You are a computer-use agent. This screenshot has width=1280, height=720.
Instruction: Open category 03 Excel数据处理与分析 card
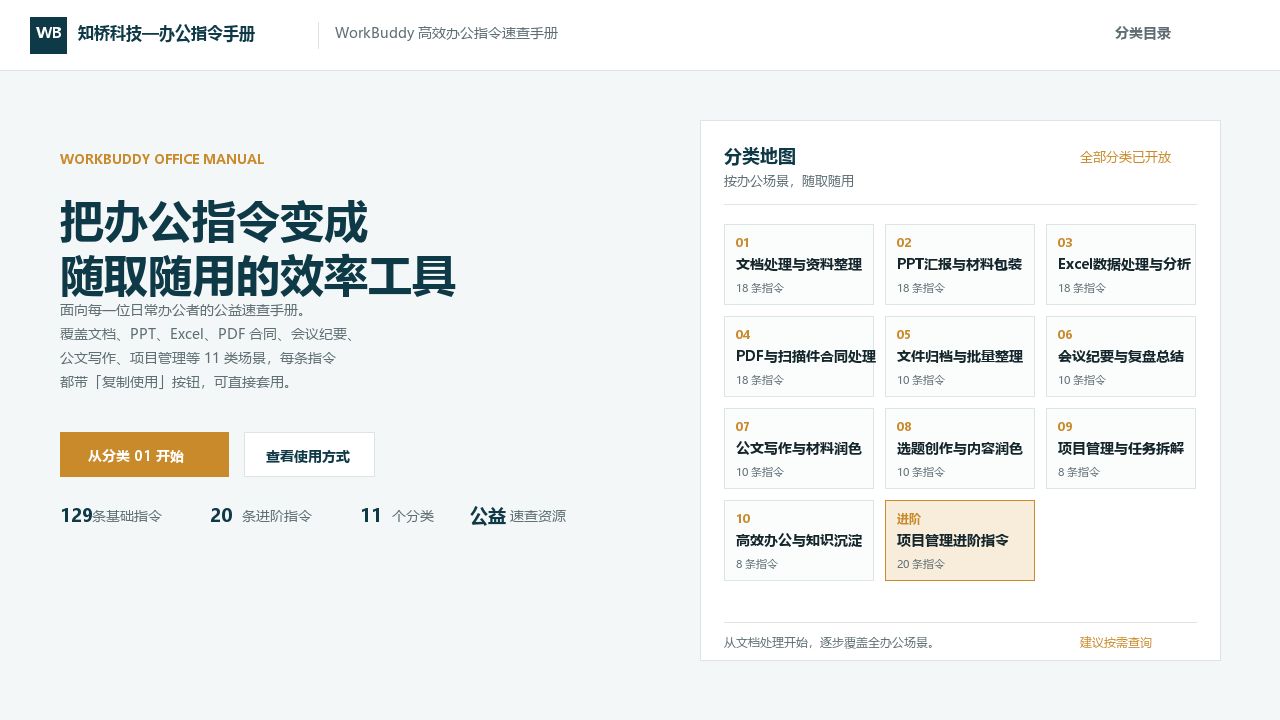tap(1121, 264)
